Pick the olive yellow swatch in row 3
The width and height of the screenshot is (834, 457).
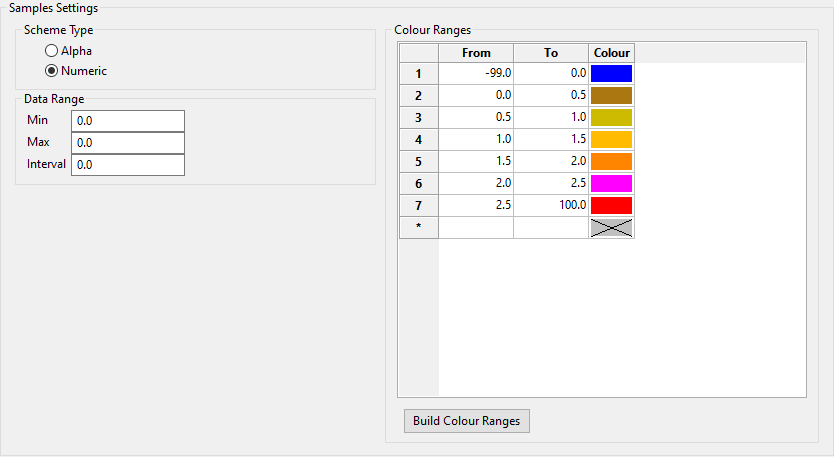pos(611,117)
